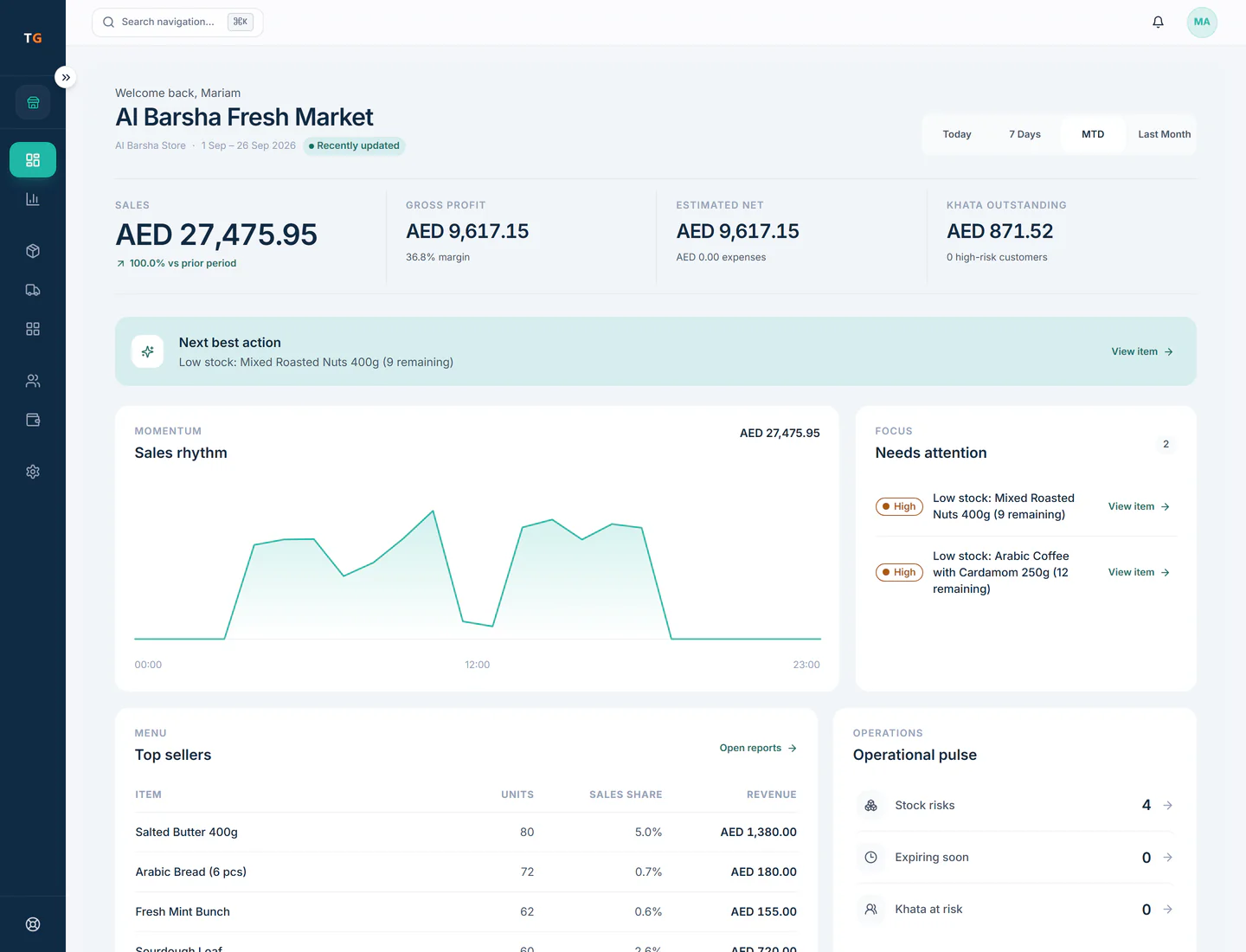1246x952 pixels.
Task: Click View item for Arabic Coffee alert
Action: tap(1139, 572)
